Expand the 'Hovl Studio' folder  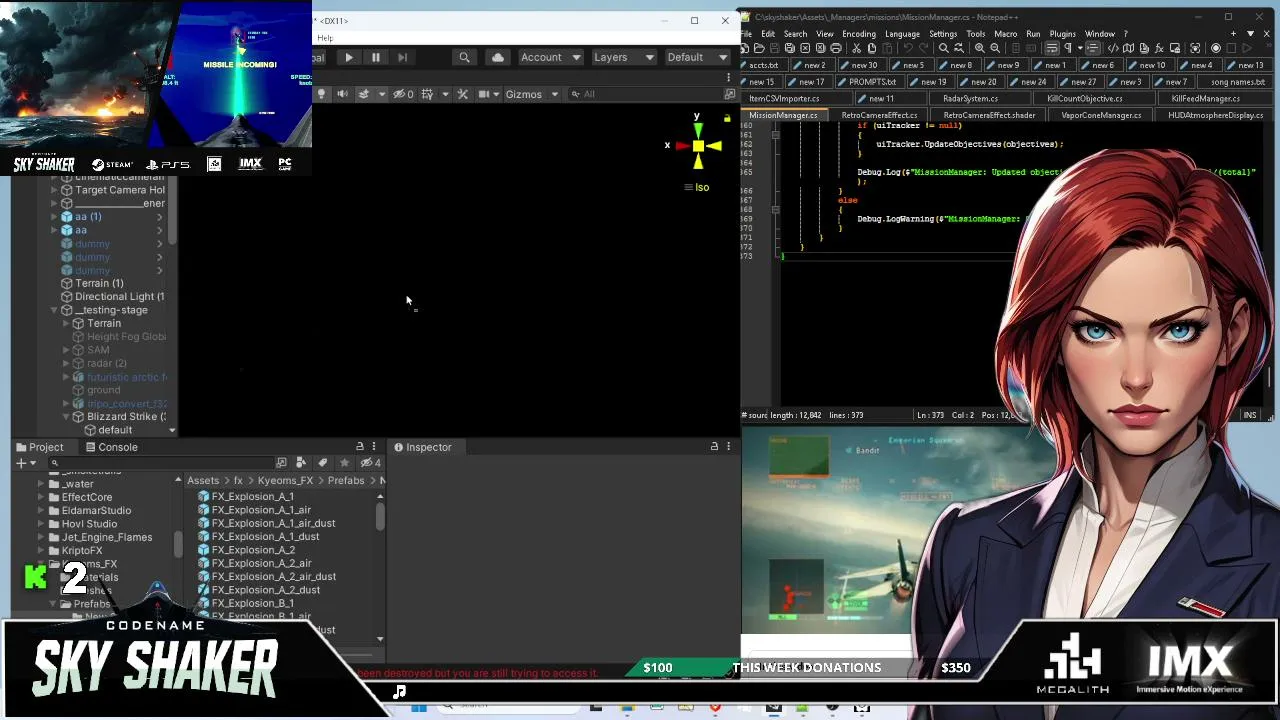[41, 524]
